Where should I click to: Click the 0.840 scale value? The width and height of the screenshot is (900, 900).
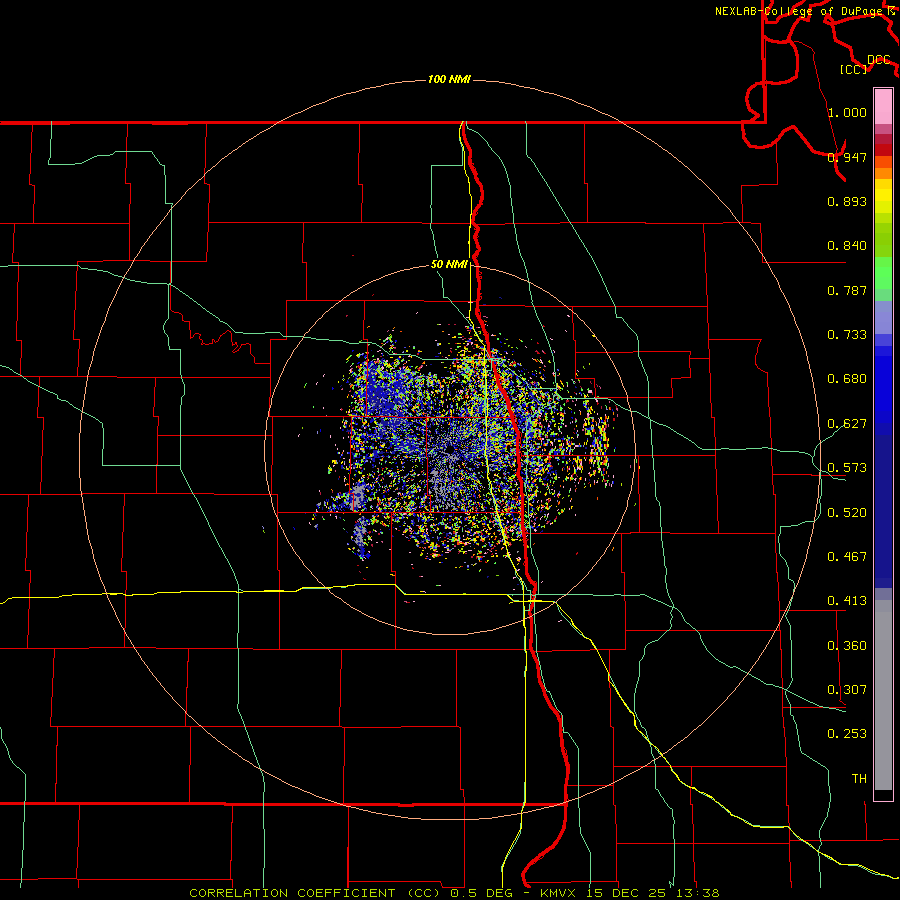(x=847, y=246)
